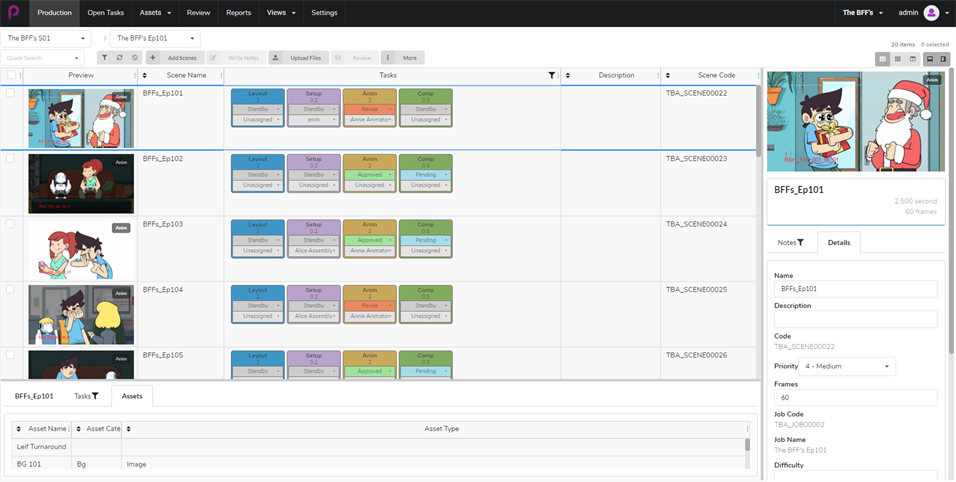Switch to the grid view icon
956x482 pixels.
pyautogui.click(x=898, y=60)
